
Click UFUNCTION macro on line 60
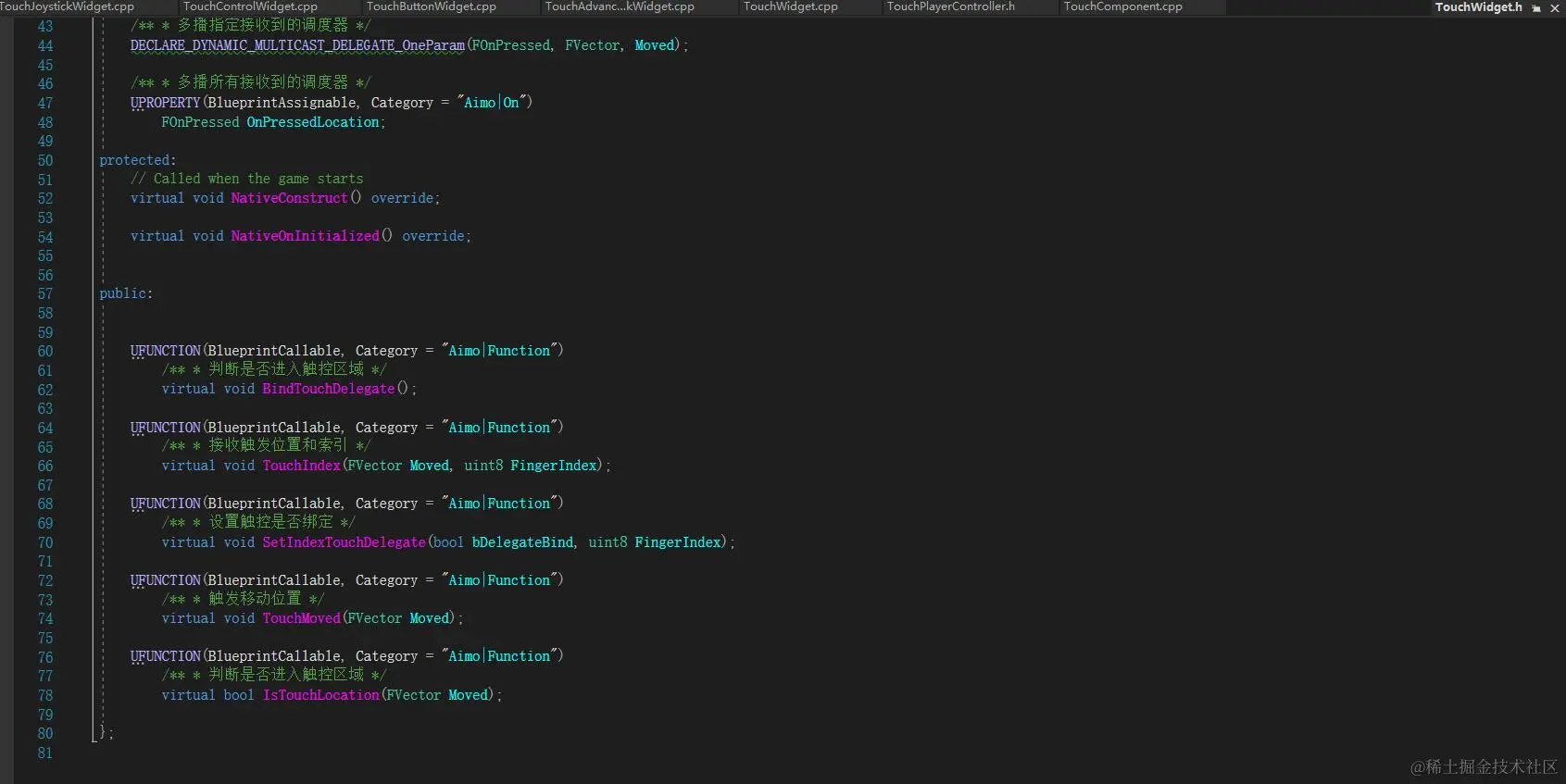165,351
